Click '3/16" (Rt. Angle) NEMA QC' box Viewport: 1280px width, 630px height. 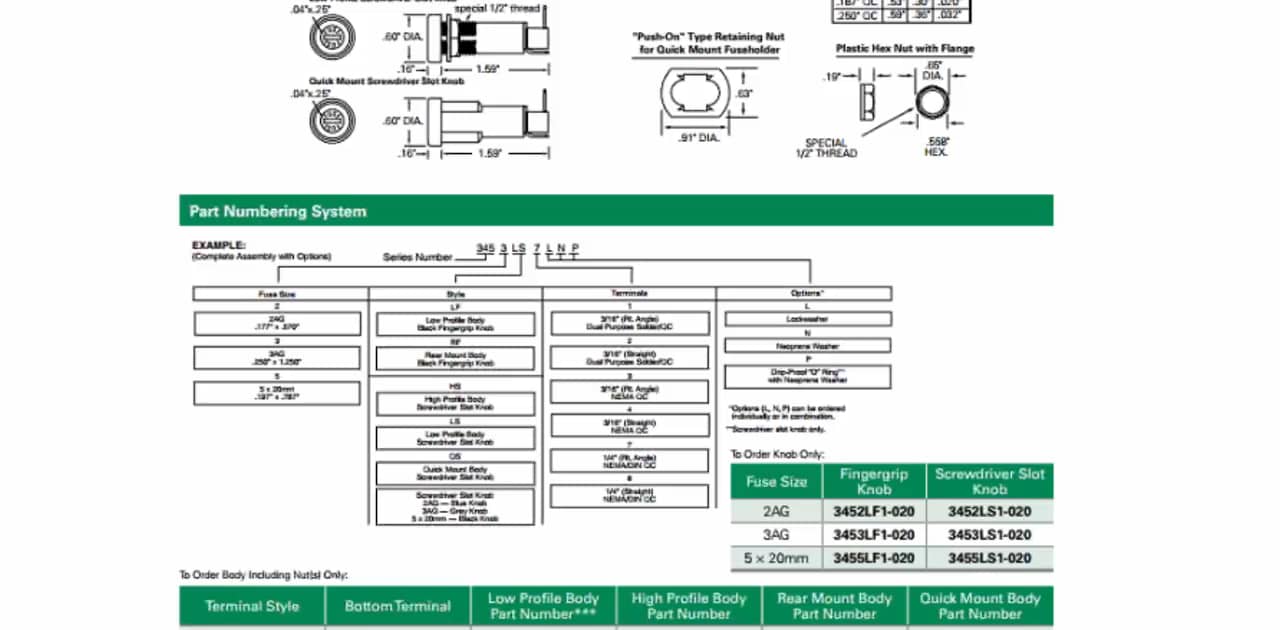click(630, 392)
